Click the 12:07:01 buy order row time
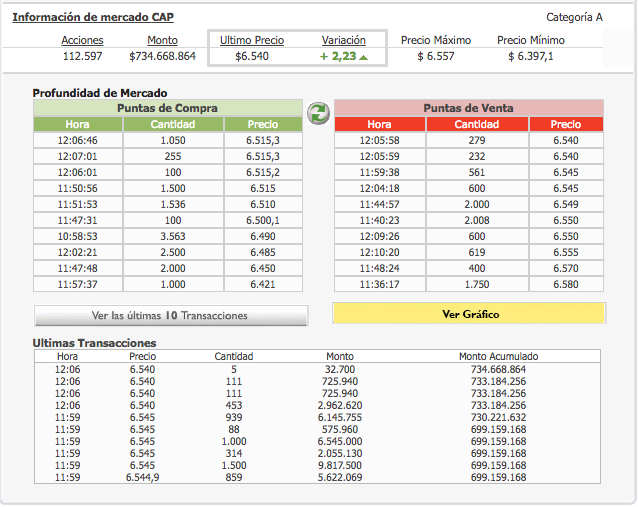The image size is (638, 507). click(x=78, y=156)
